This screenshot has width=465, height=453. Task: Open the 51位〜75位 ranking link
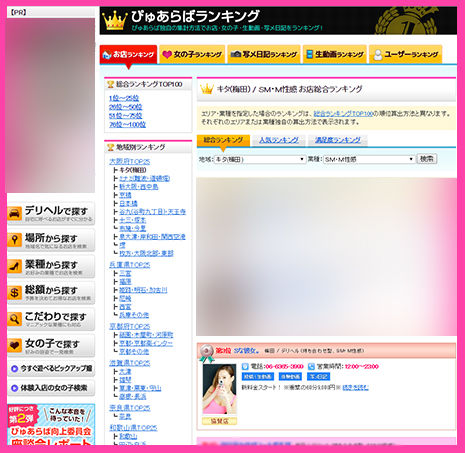(x=125, y=116)
